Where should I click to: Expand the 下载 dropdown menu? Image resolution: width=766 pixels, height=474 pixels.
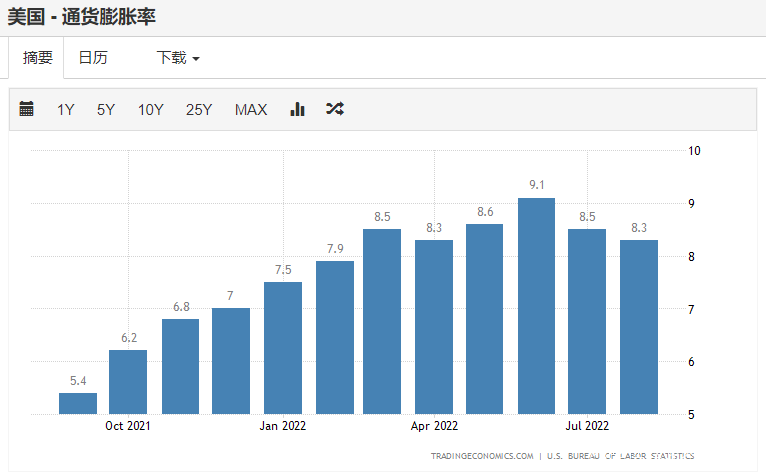[x=178, y=58]
